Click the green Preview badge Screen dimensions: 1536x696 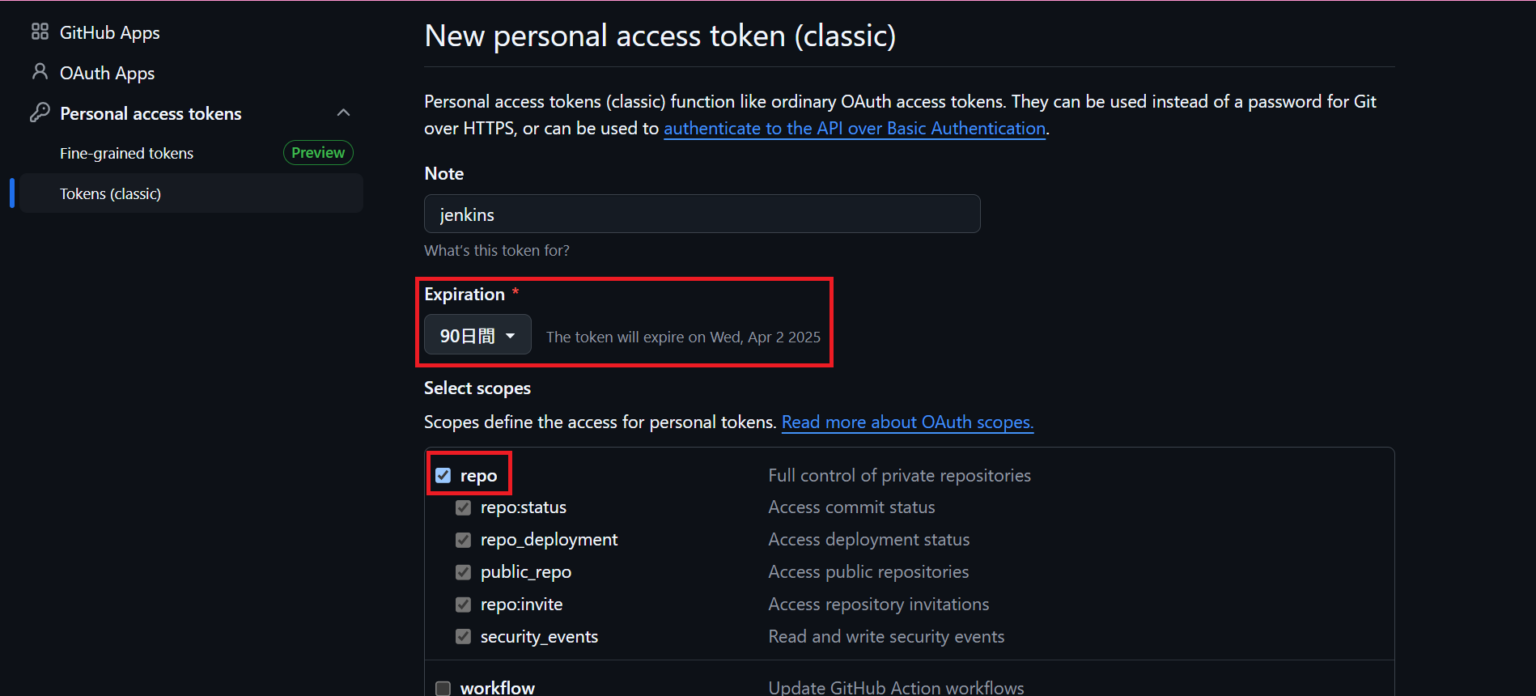tap(318, 153)
